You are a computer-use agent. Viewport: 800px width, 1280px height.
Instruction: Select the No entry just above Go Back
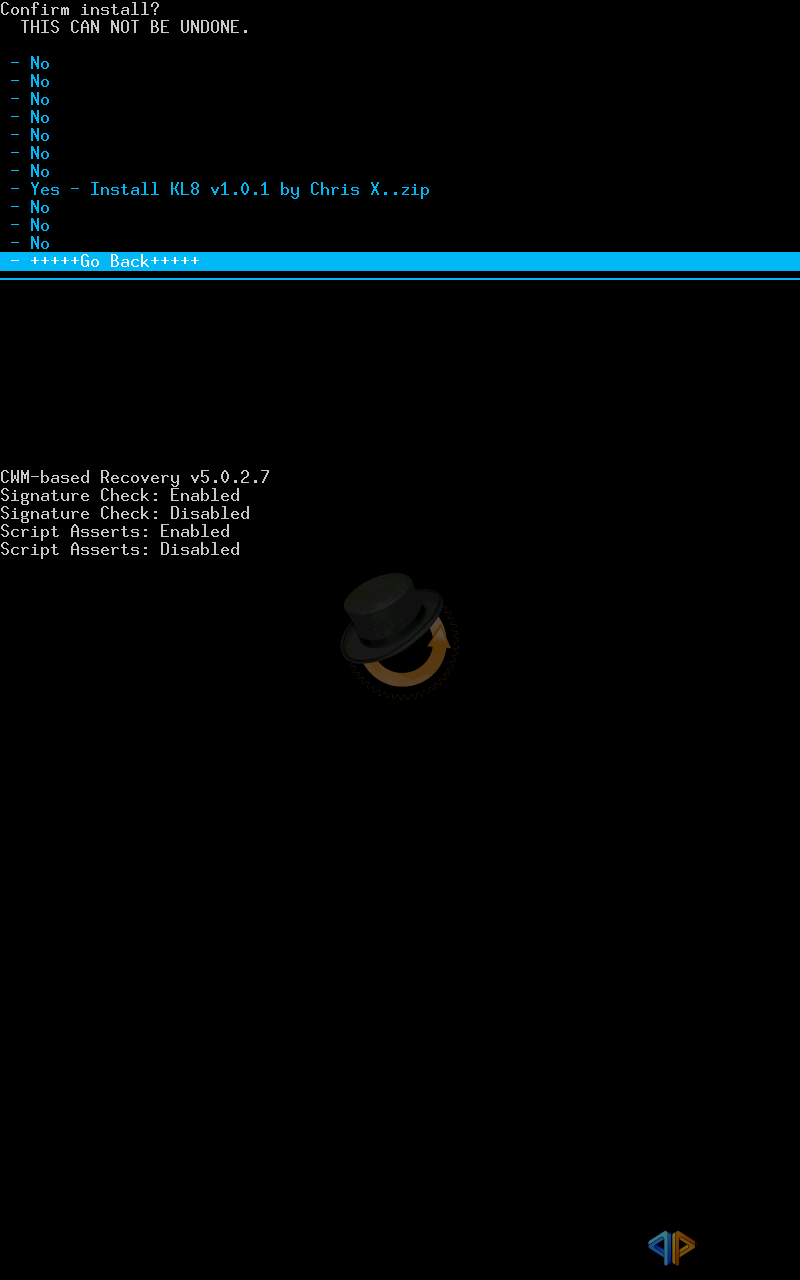click(x=30, y=243)
